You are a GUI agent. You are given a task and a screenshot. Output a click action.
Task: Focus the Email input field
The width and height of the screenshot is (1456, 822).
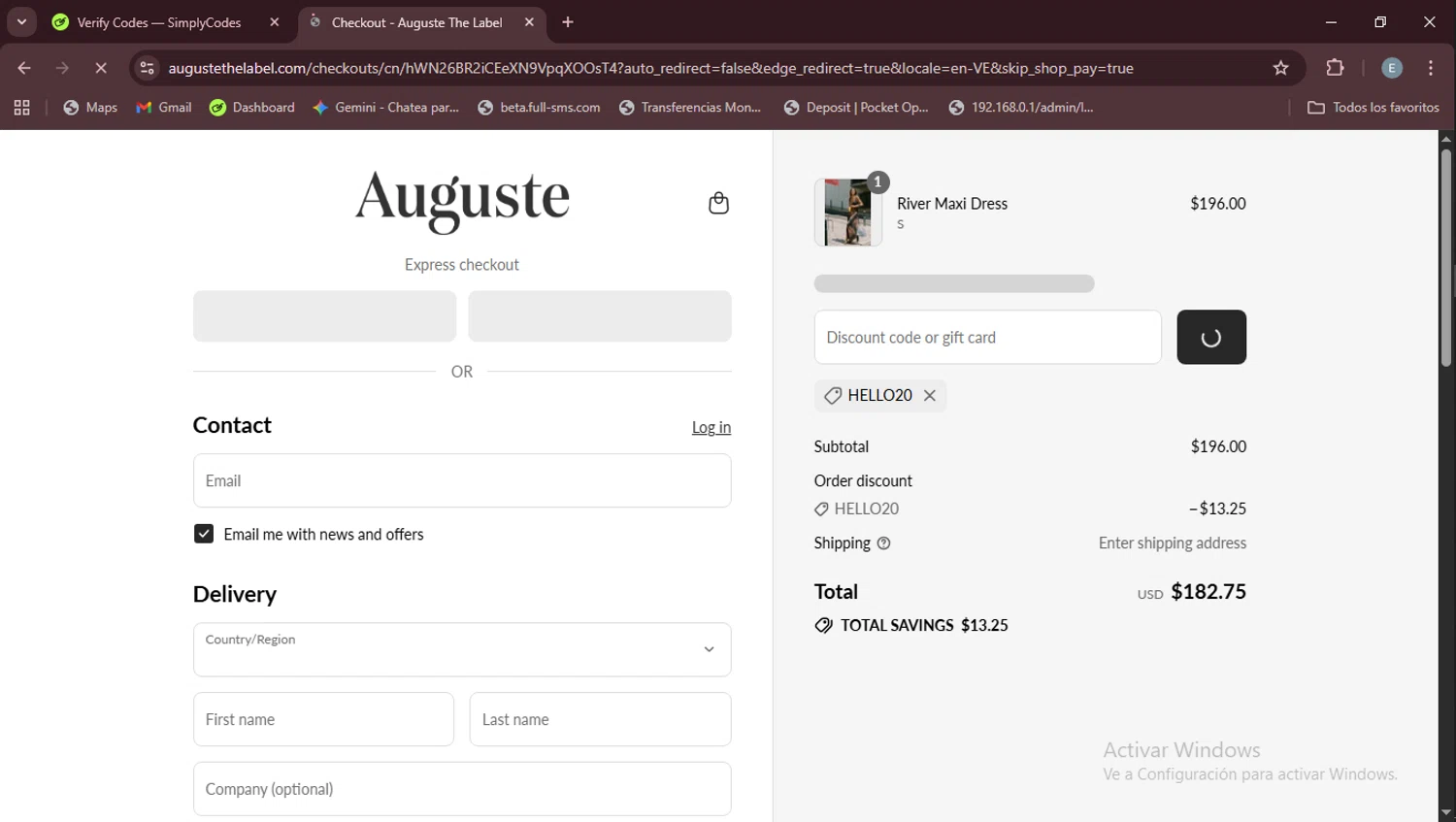click(x=462, y=480)
